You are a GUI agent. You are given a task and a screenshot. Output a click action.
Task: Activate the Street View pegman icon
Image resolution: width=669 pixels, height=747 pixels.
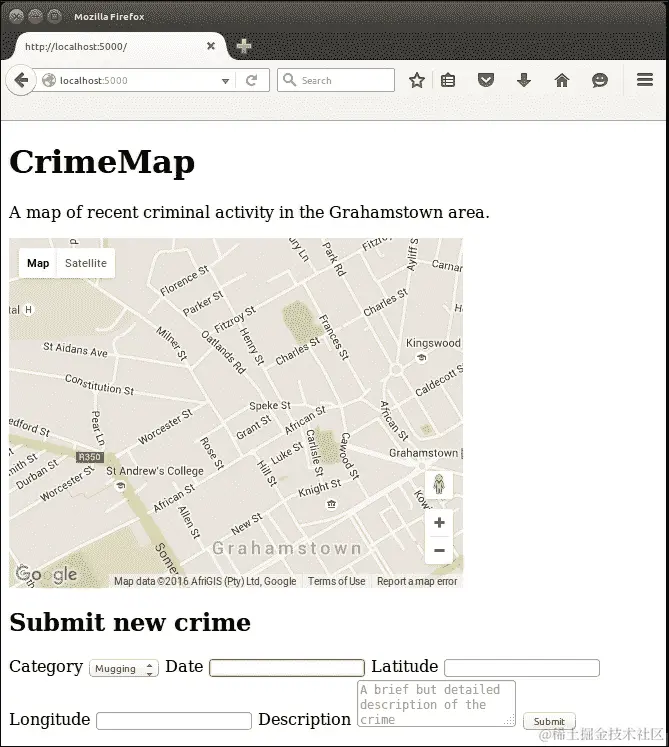click(439, 485)
